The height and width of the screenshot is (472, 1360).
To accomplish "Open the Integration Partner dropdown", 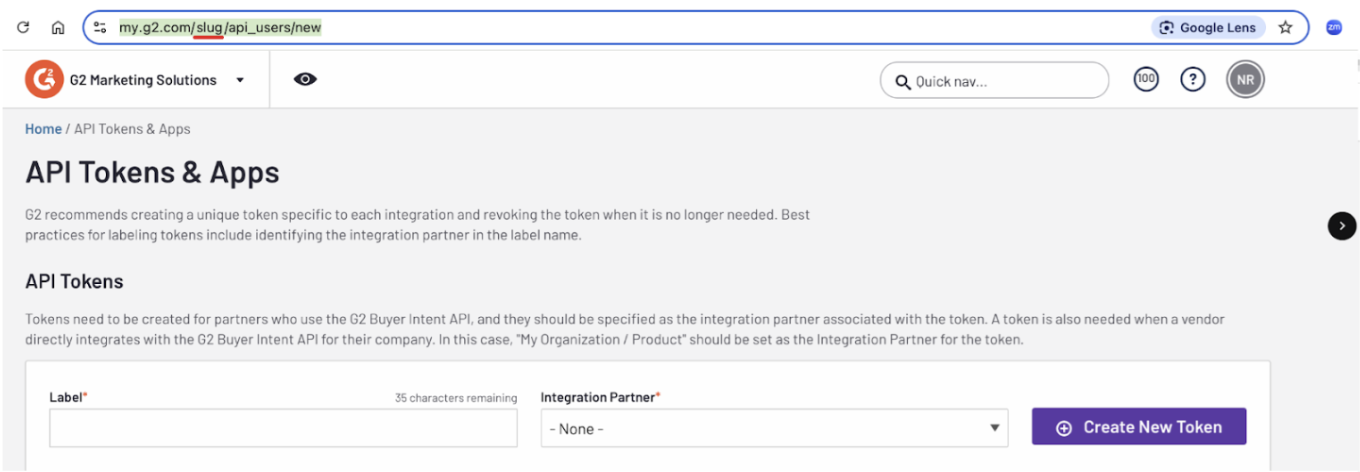I will pos(774,428).
